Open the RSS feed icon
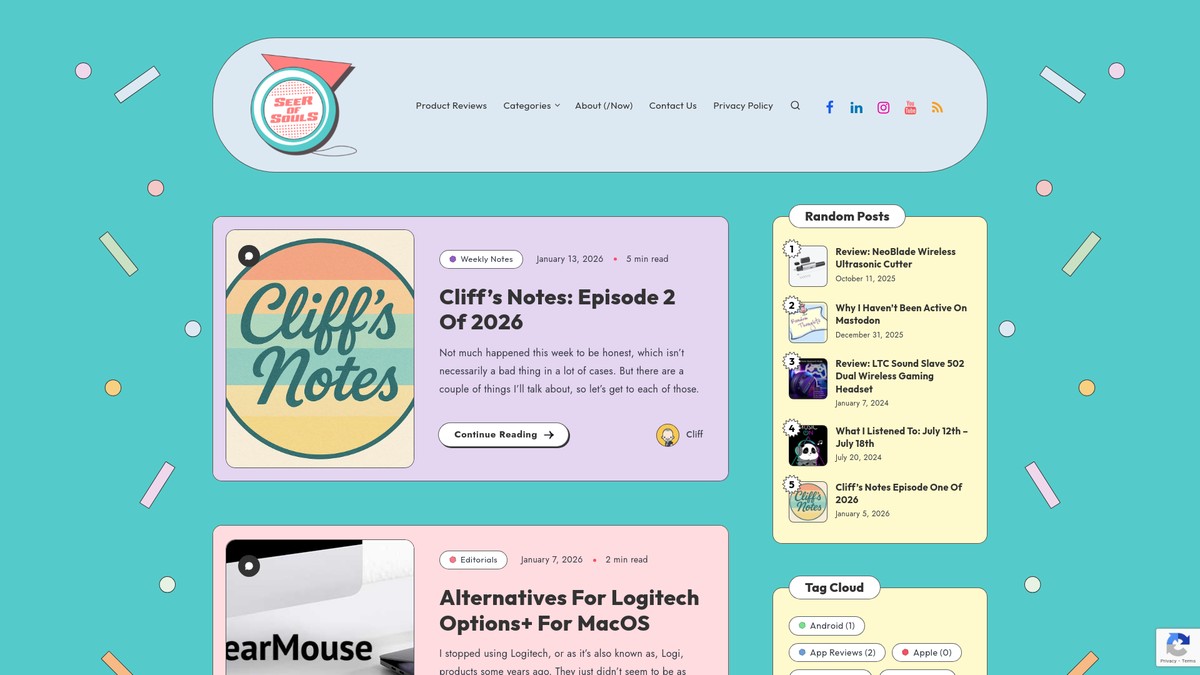This screenshot has width=1200, height=675. 937,107
